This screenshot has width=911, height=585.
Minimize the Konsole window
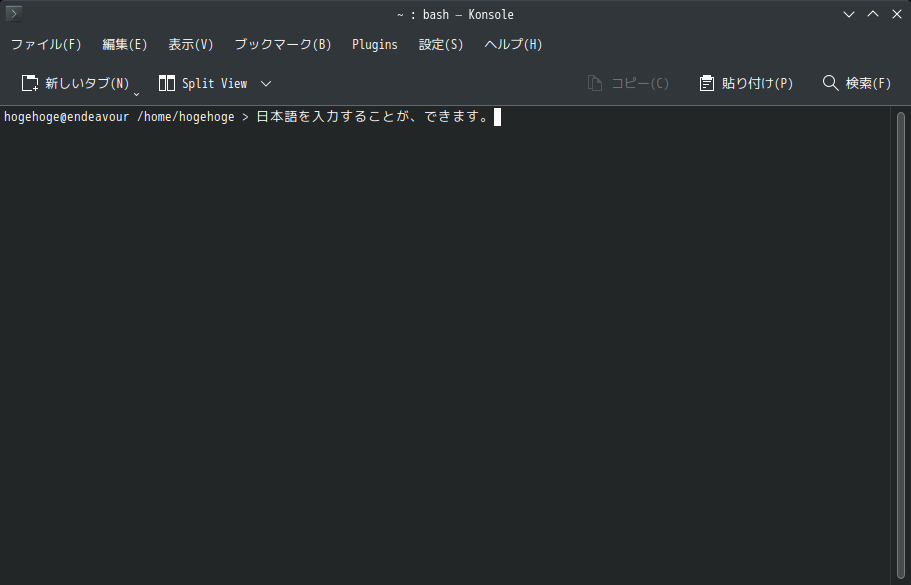[x=849, y=15]
